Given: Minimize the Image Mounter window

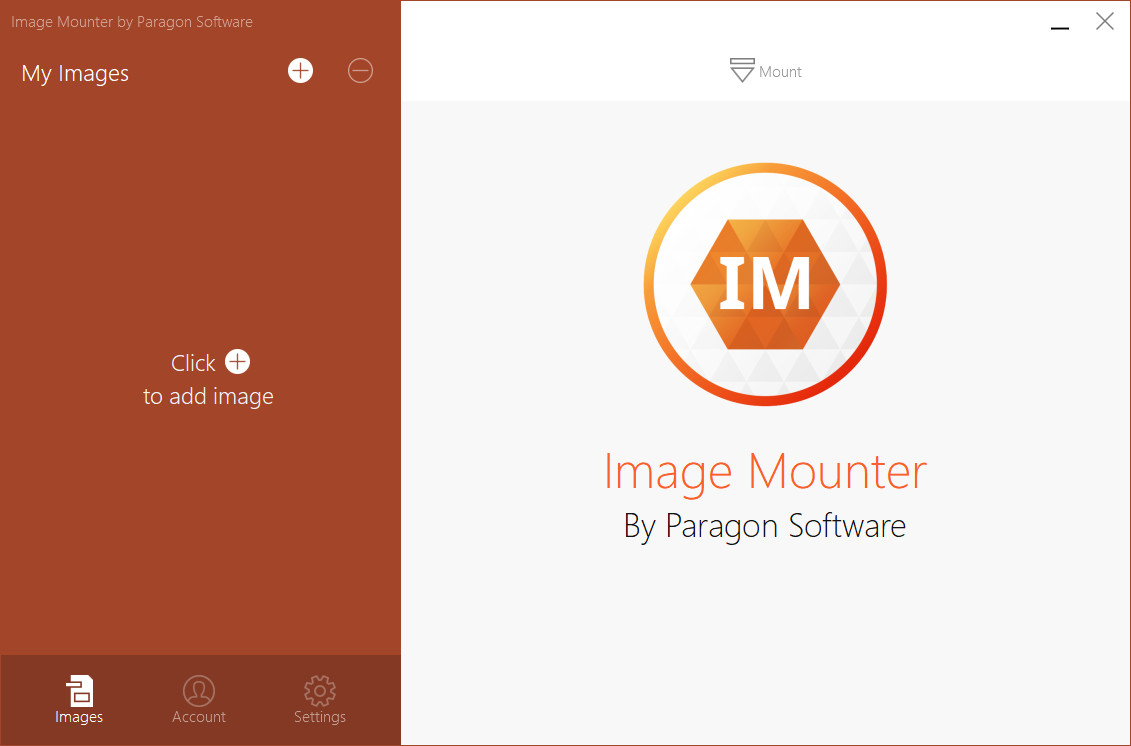Looking at the screenshot, I should point(1060,27).
